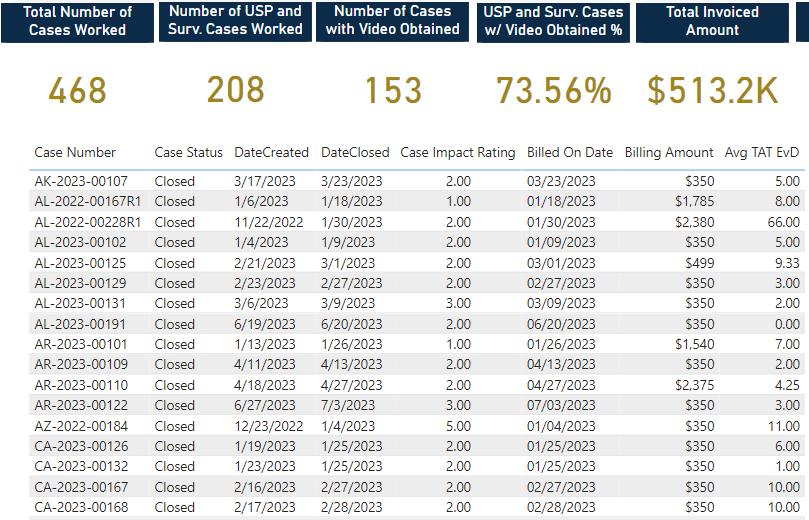
Task: Select case row AK-2023-00107
Action: click(417, 181)
